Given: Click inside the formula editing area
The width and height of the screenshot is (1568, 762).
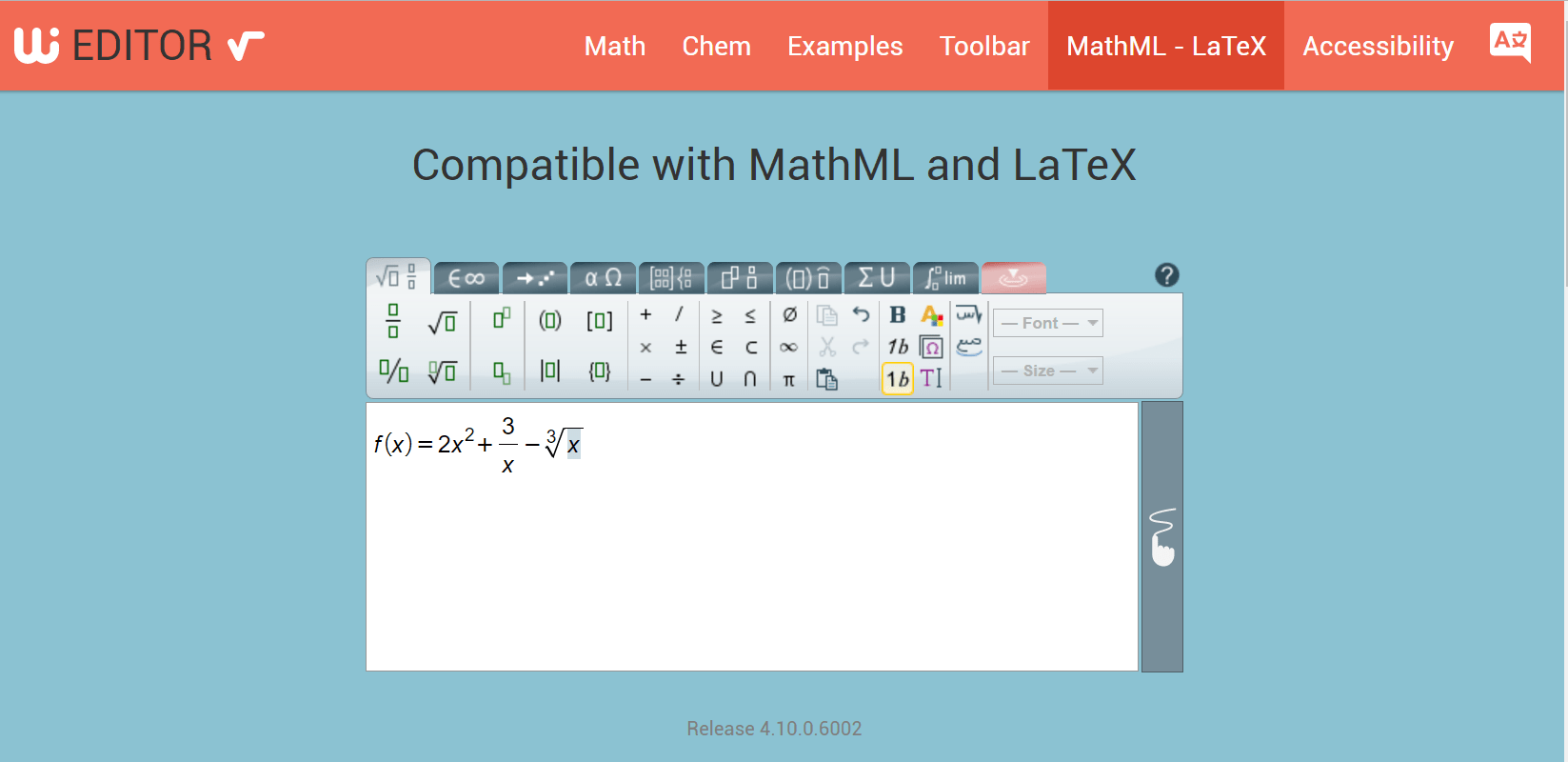Looking at the screenshot, I should tap(752, 536).
